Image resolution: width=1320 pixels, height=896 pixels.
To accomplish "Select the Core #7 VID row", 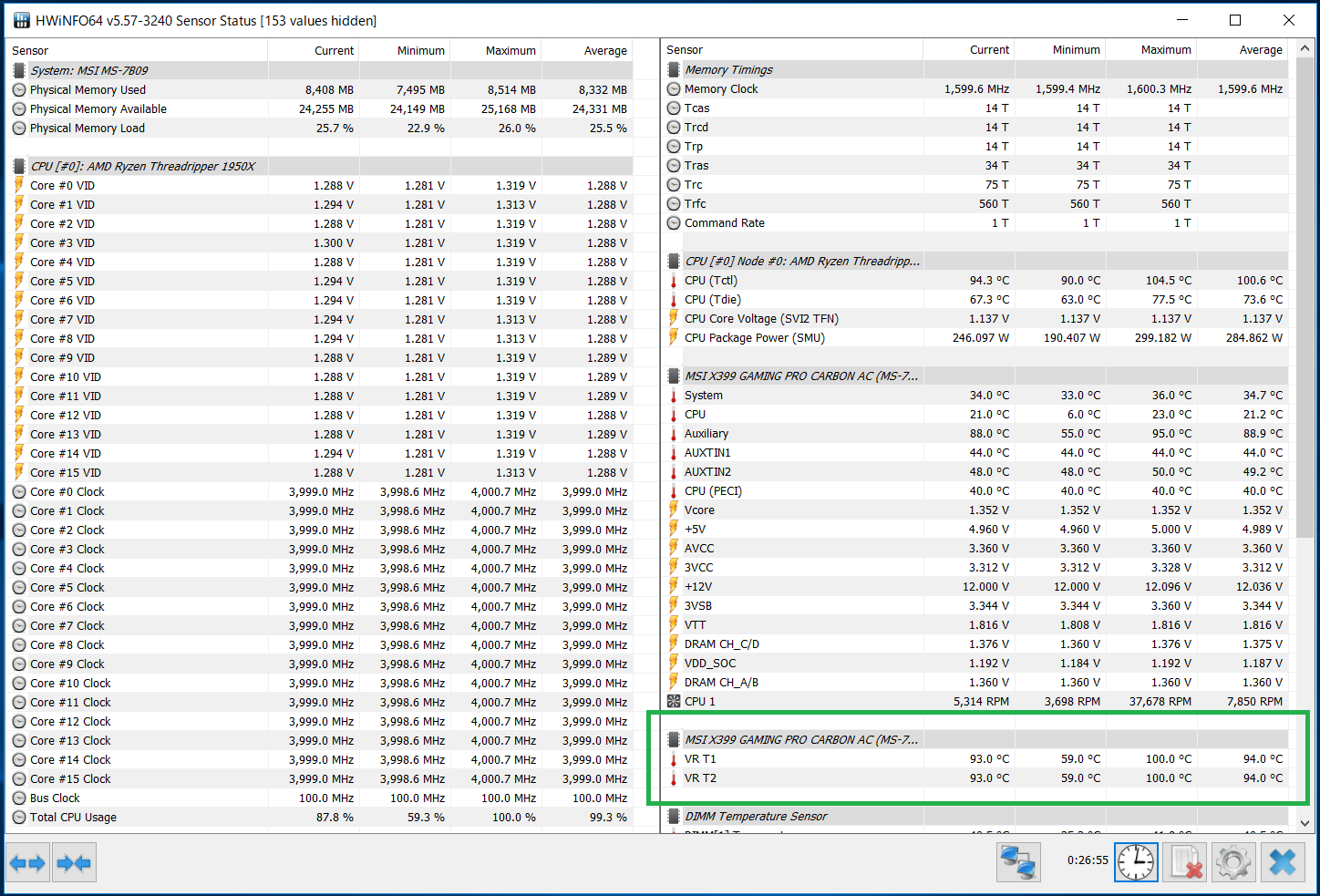I will (x=319, y=320).
